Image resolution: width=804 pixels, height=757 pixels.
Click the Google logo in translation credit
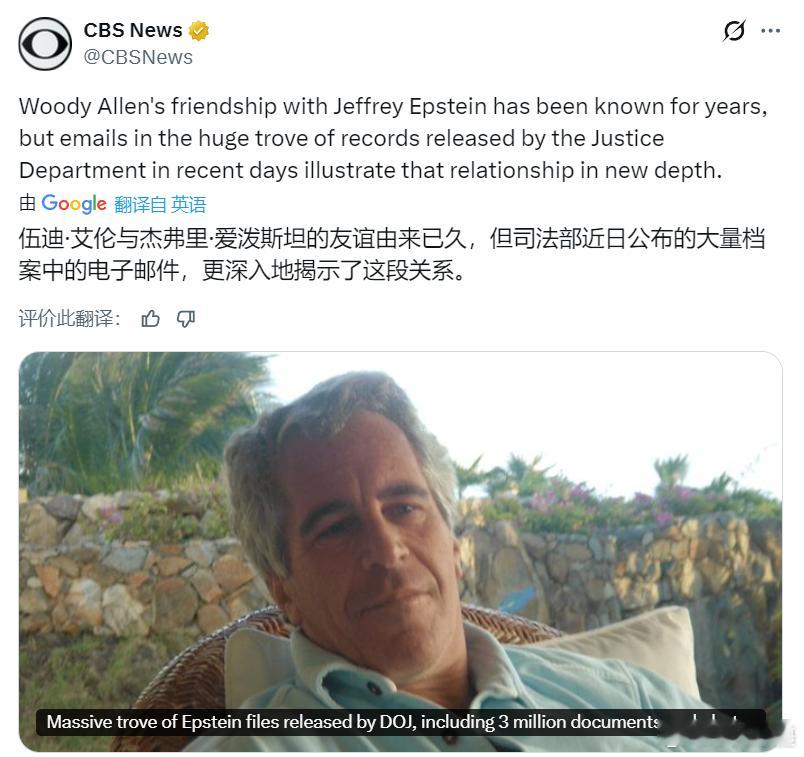coord(74,204)
